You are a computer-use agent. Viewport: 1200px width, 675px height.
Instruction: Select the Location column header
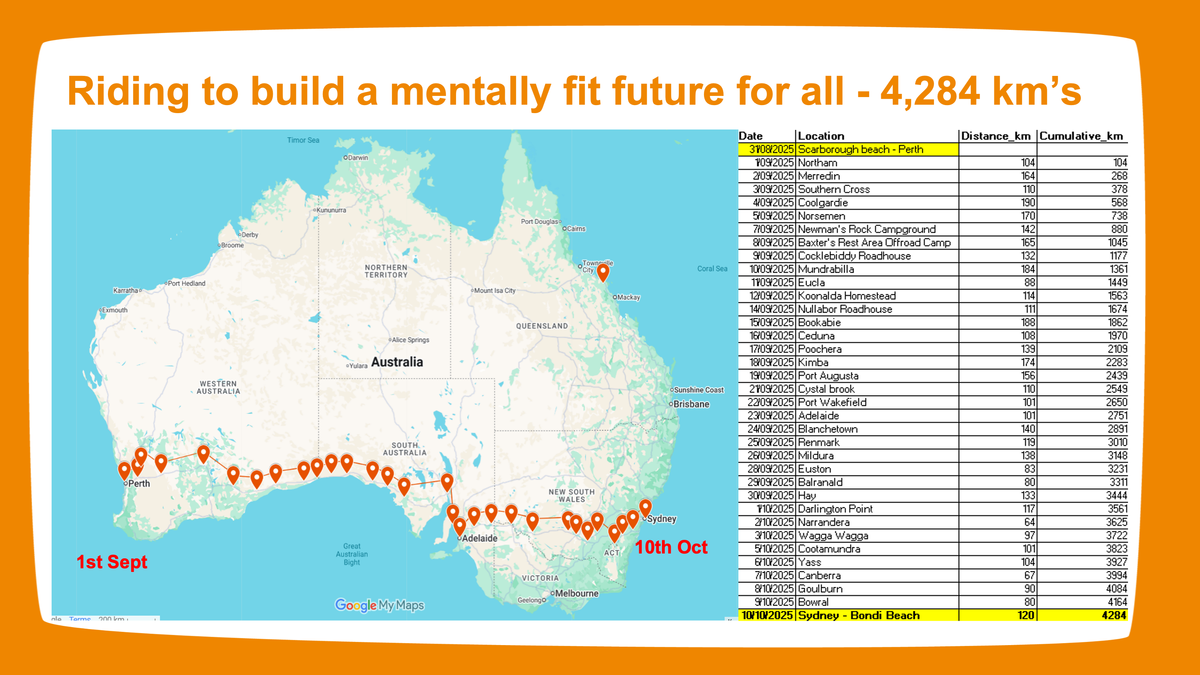pyautogui.click(x=821, y=136)
